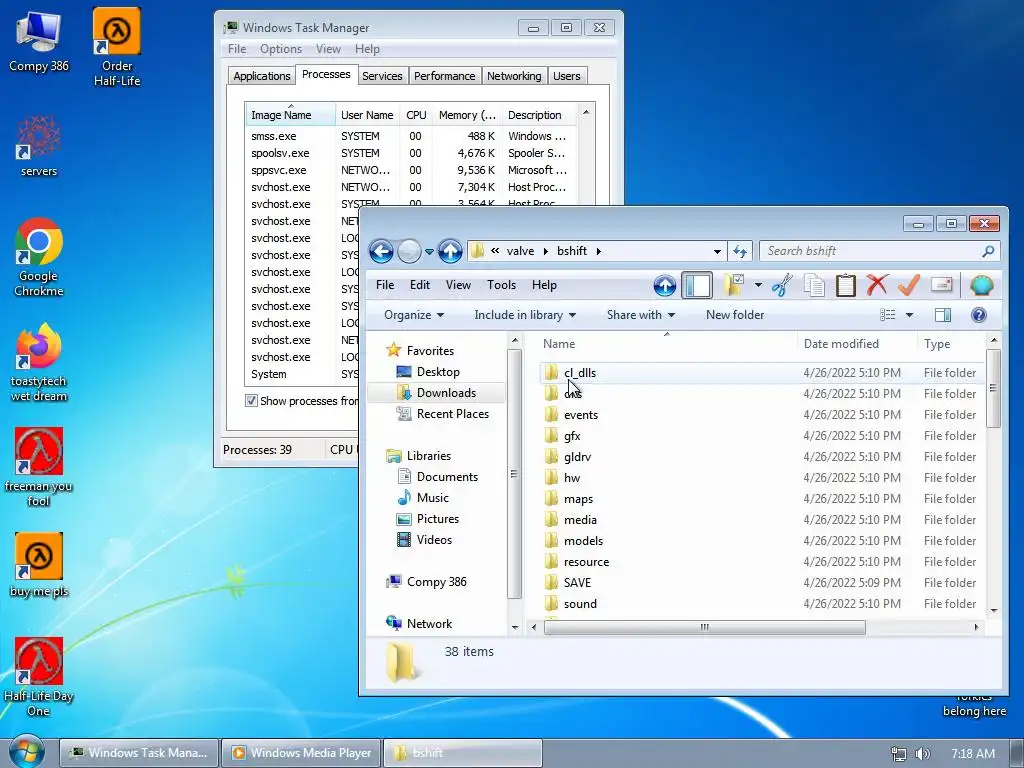Click the clipboard Paste icon
The height and width of the screenshot is (768, 1024).
tap(846, 285)
